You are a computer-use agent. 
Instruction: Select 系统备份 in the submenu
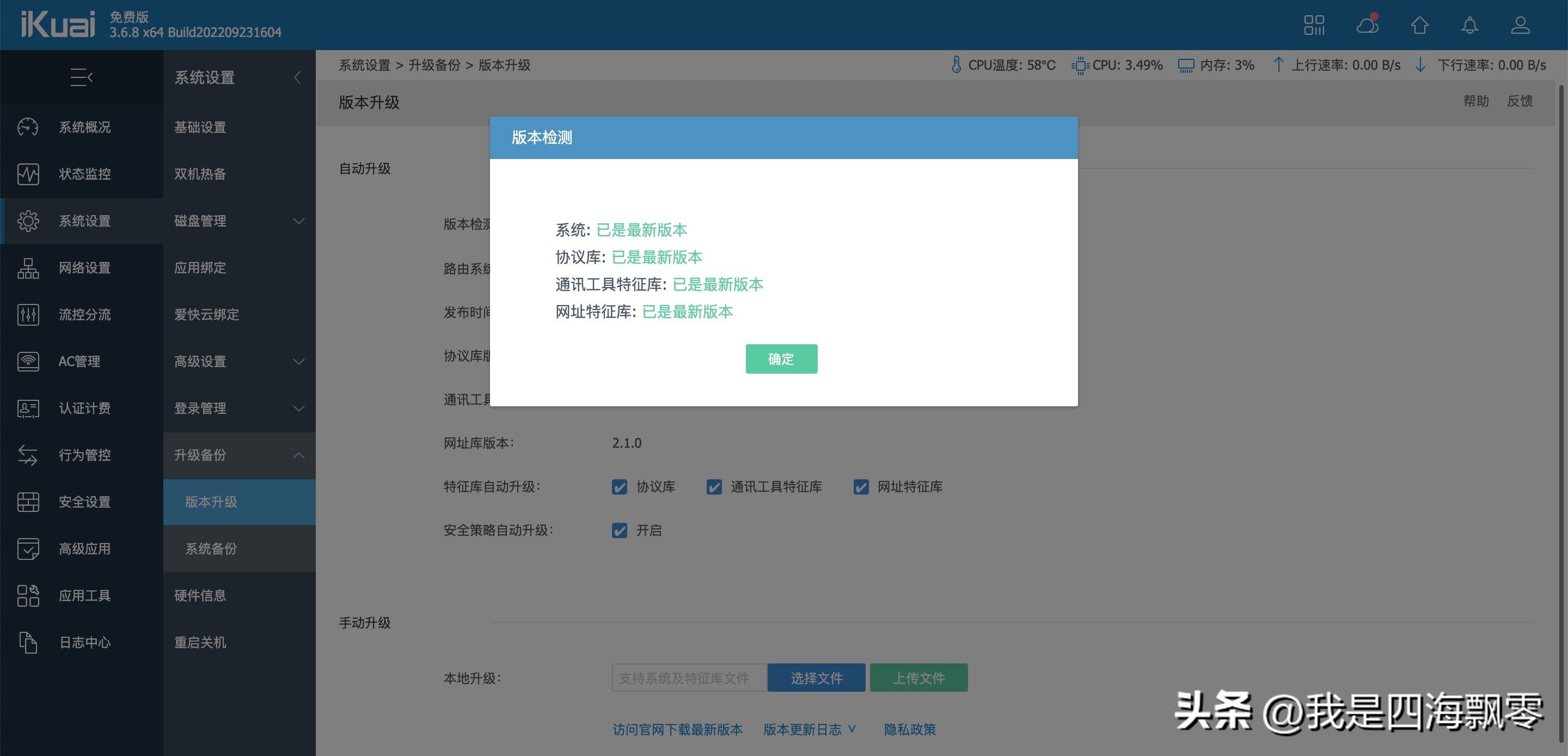click(211, 549)
